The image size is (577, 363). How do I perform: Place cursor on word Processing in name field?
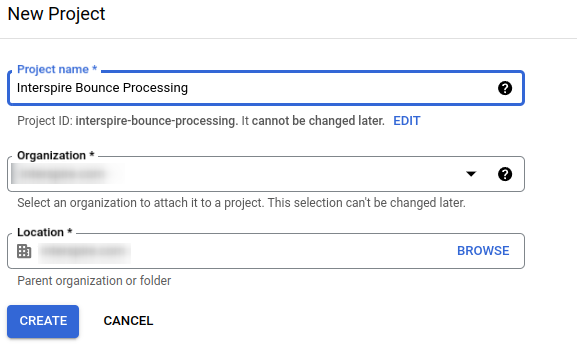coord(155,88)
